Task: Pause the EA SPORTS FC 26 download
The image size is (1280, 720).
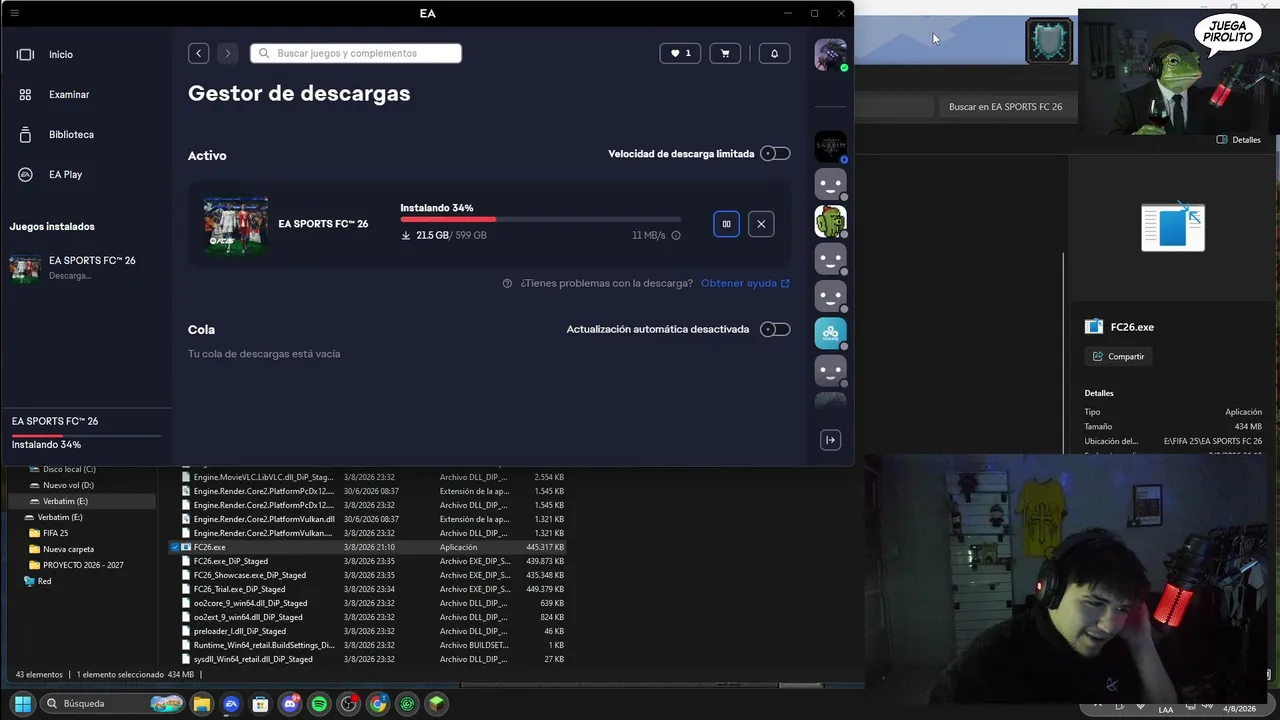Action: (726, 224)
